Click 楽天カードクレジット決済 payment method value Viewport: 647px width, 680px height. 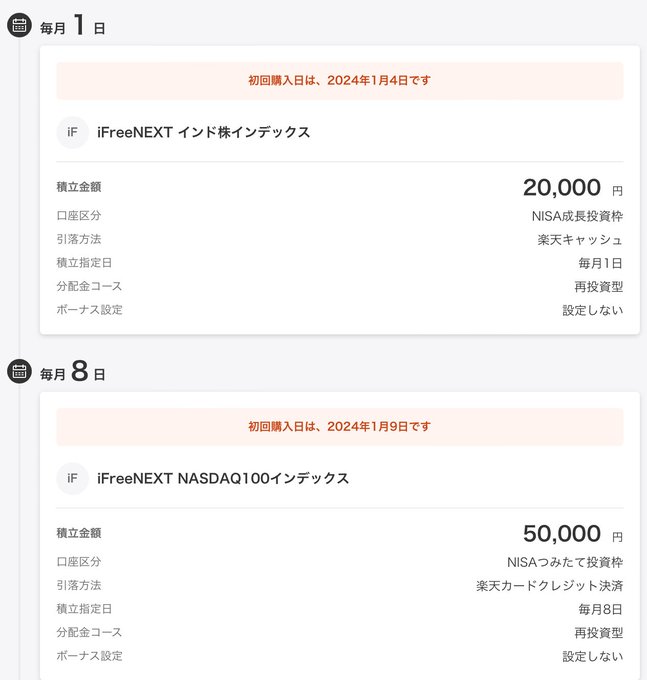[549, 585]
